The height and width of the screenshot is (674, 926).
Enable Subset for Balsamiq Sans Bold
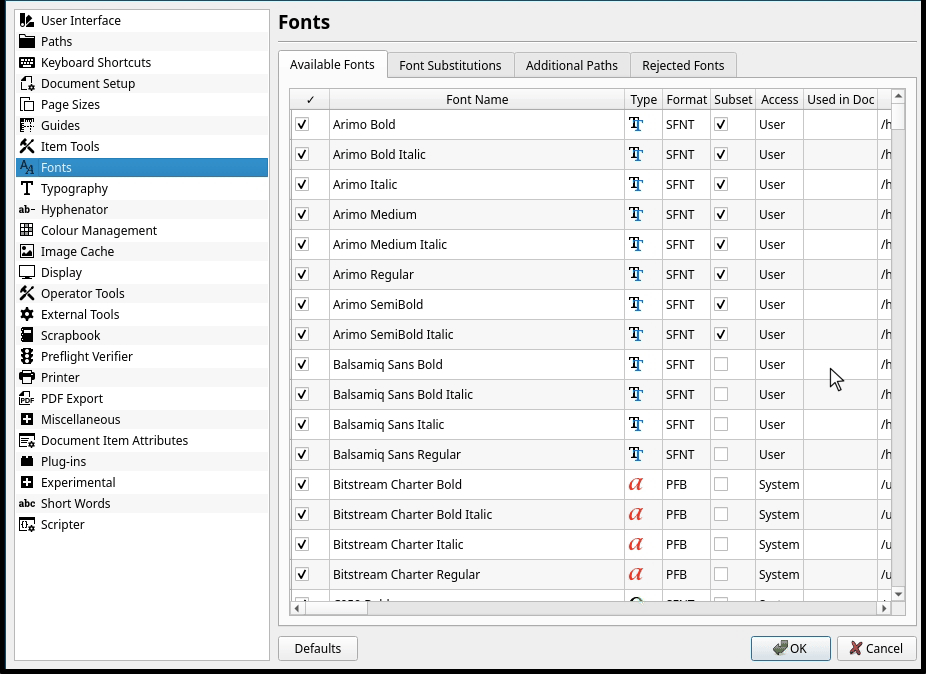721,364
